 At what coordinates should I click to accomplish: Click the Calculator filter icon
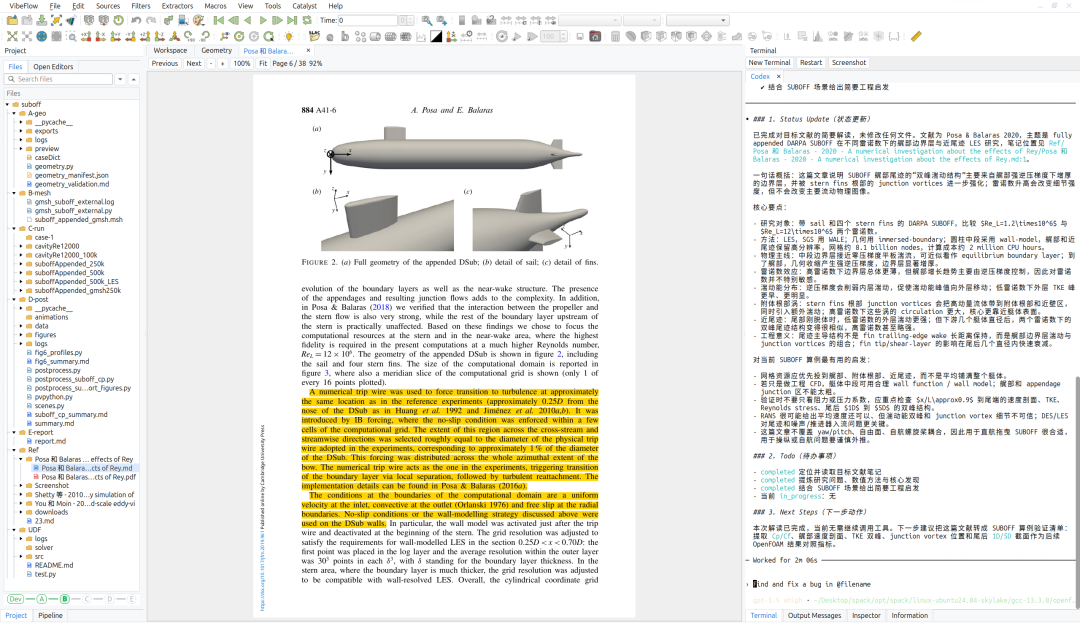615,37
